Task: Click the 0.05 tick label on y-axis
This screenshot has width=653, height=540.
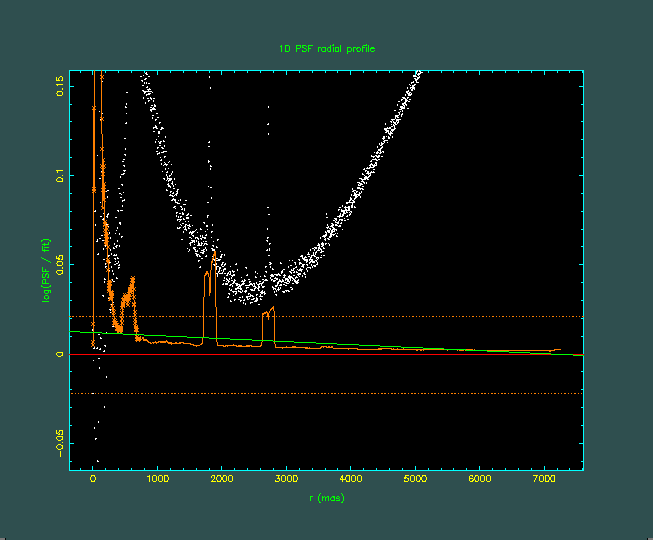Action: pos(61,265)
